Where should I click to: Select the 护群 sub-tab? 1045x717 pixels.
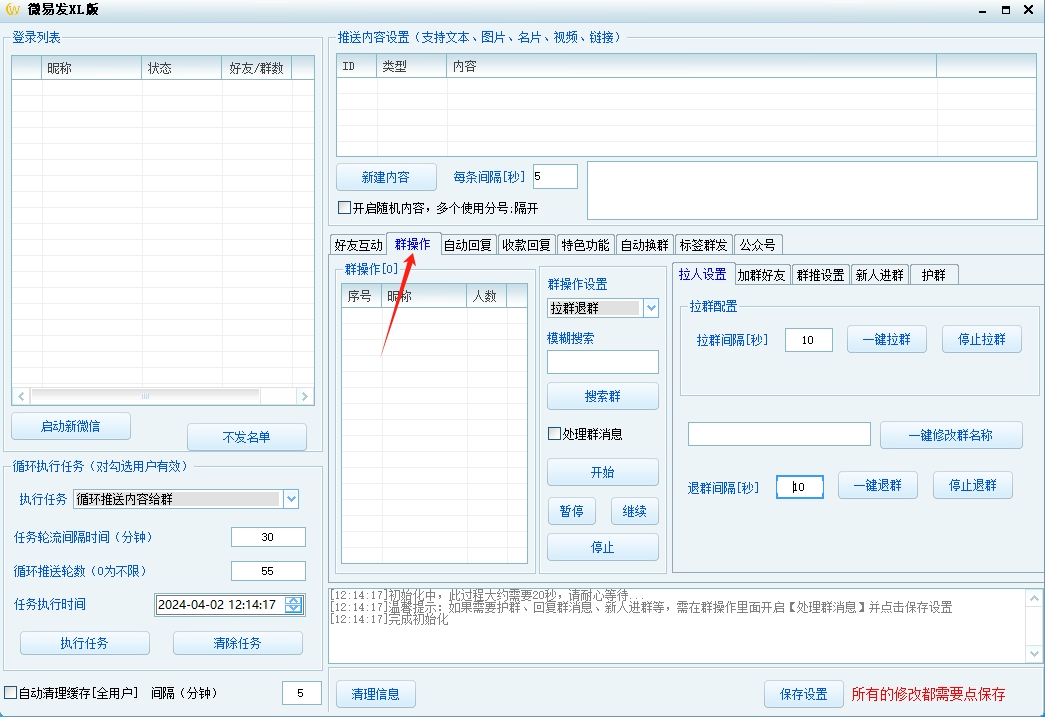934,275
